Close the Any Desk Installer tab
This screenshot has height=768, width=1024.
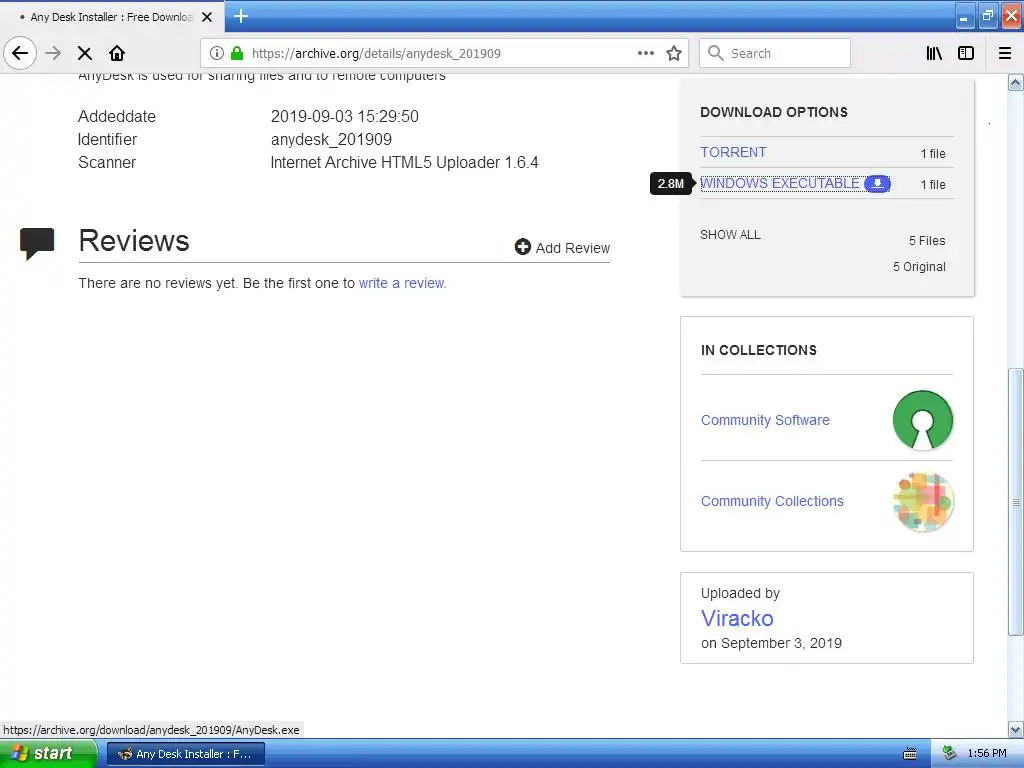click(207, 17)
